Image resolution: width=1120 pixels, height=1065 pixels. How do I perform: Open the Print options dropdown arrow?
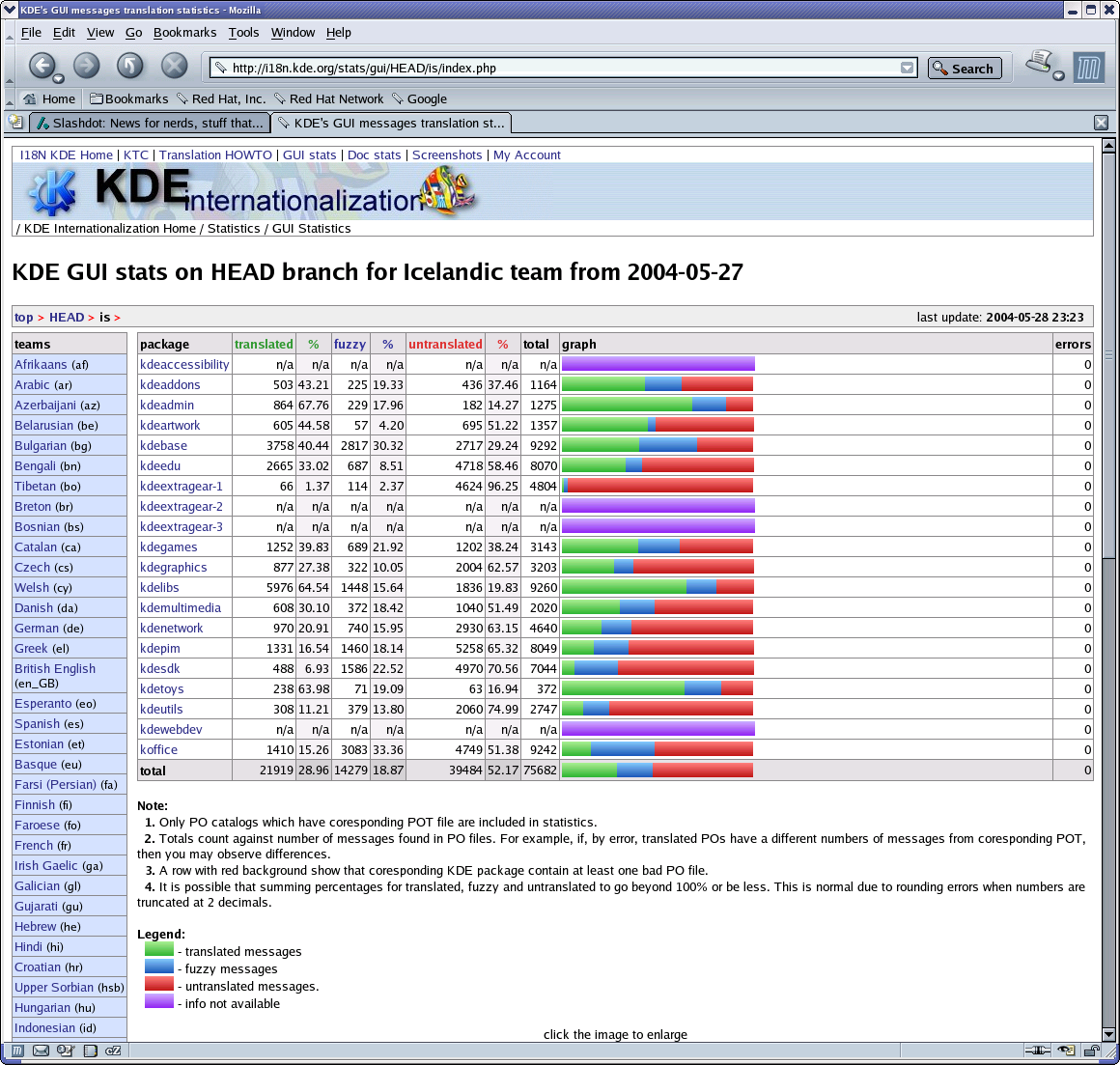pos(1058,76)
